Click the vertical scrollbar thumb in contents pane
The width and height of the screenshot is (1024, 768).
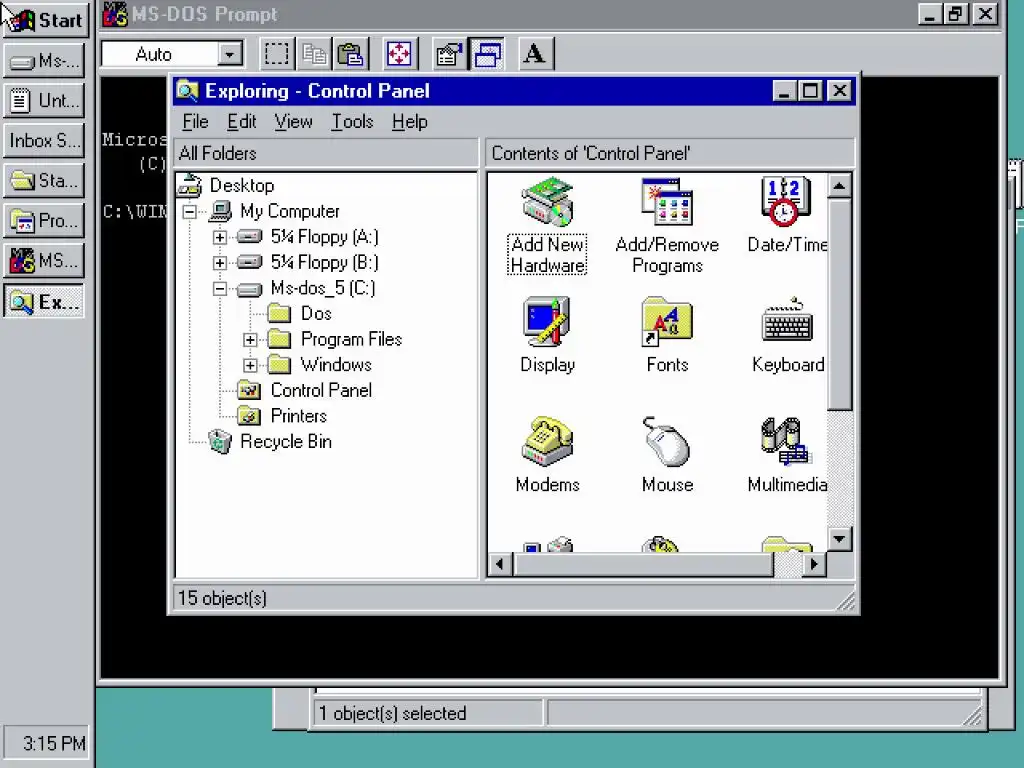click(x=839, y=304)
